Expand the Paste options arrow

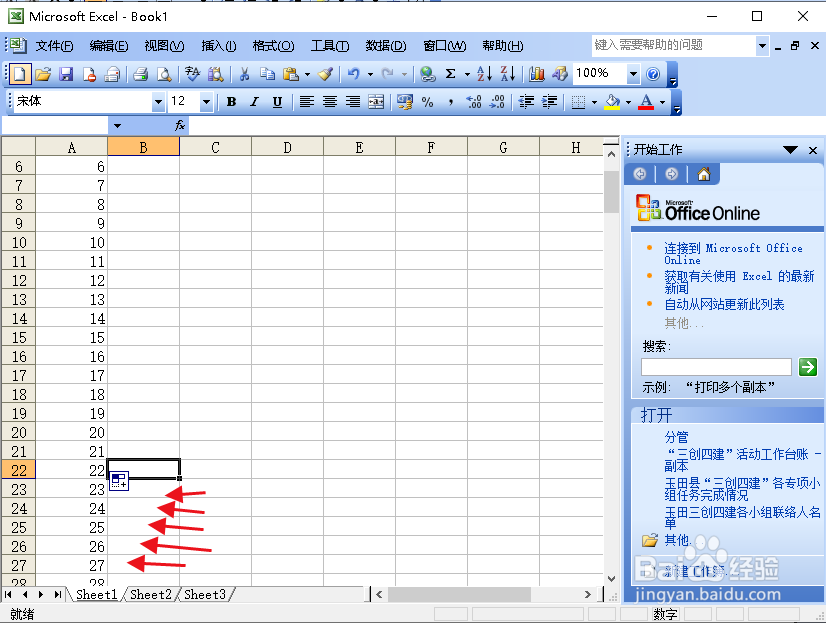[307, 74]
